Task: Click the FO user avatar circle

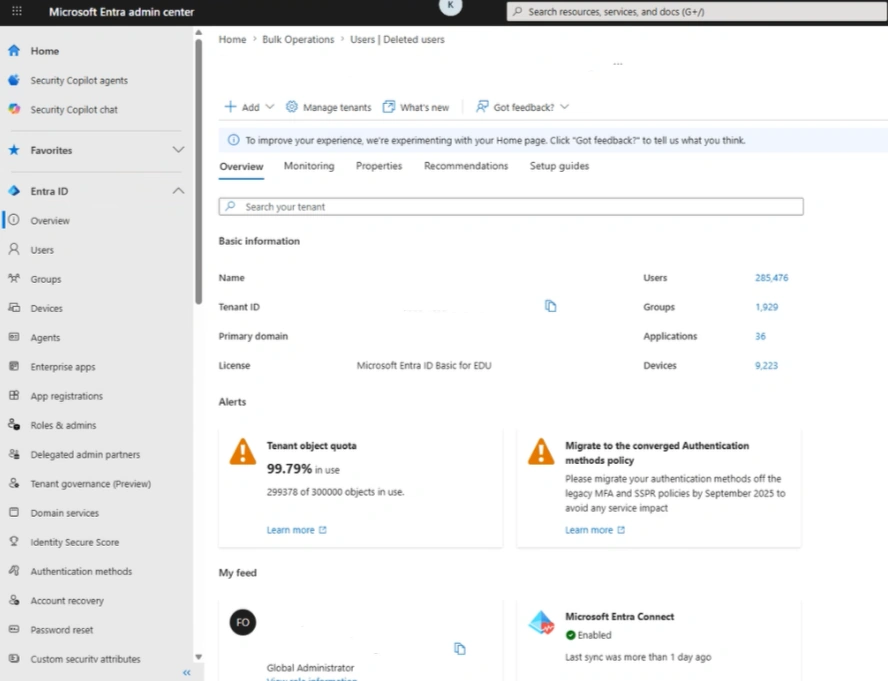Action: (x=243, y=622)
